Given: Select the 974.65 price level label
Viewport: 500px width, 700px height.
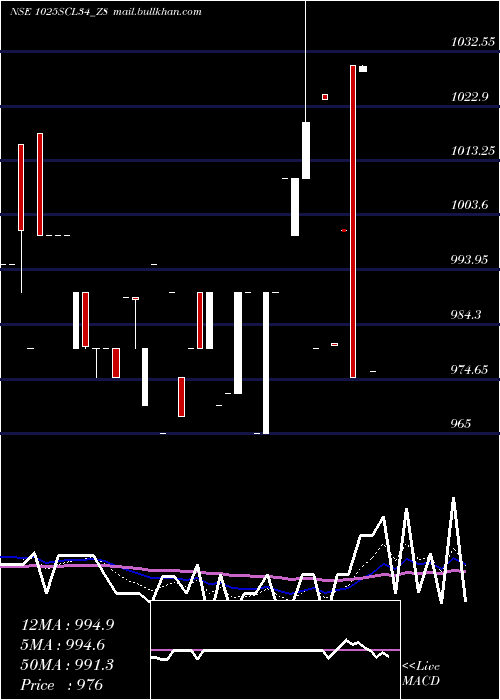Looking at the screenshot, I should coord(469,370).
